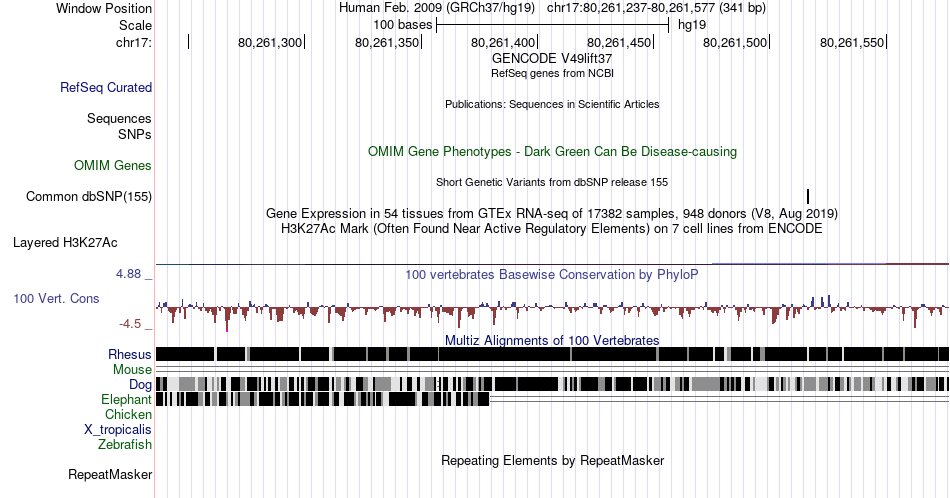Open H3K27Ac Mark on 7 cell lines title
950x498 pixels.
[552, 228]
